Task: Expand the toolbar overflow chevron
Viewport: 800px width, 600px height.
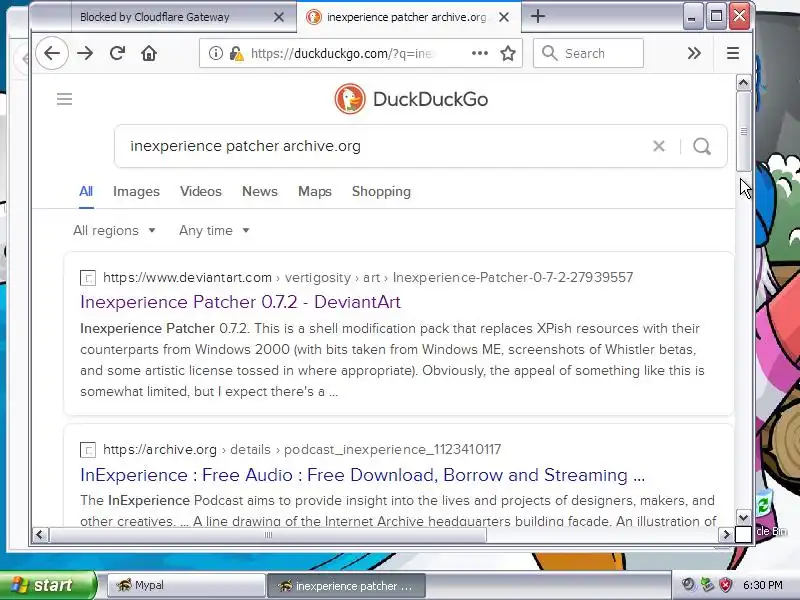Action: (x=694, y=53)
